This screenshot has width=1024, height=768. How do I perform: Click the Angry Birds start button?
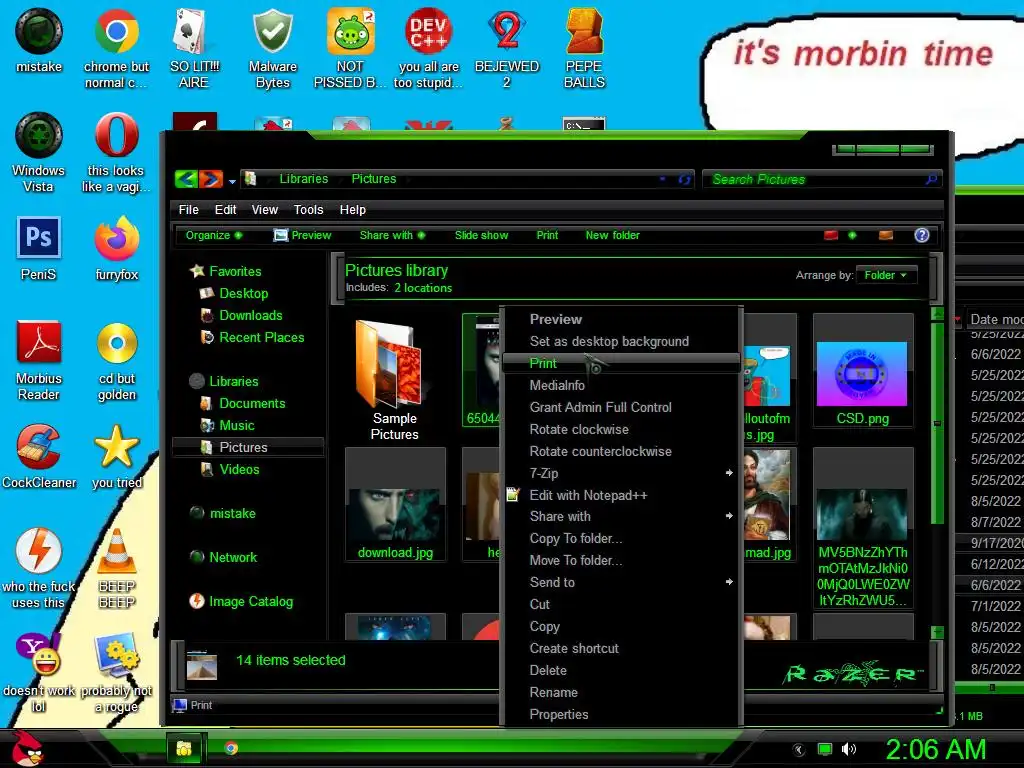coord(26,748)
